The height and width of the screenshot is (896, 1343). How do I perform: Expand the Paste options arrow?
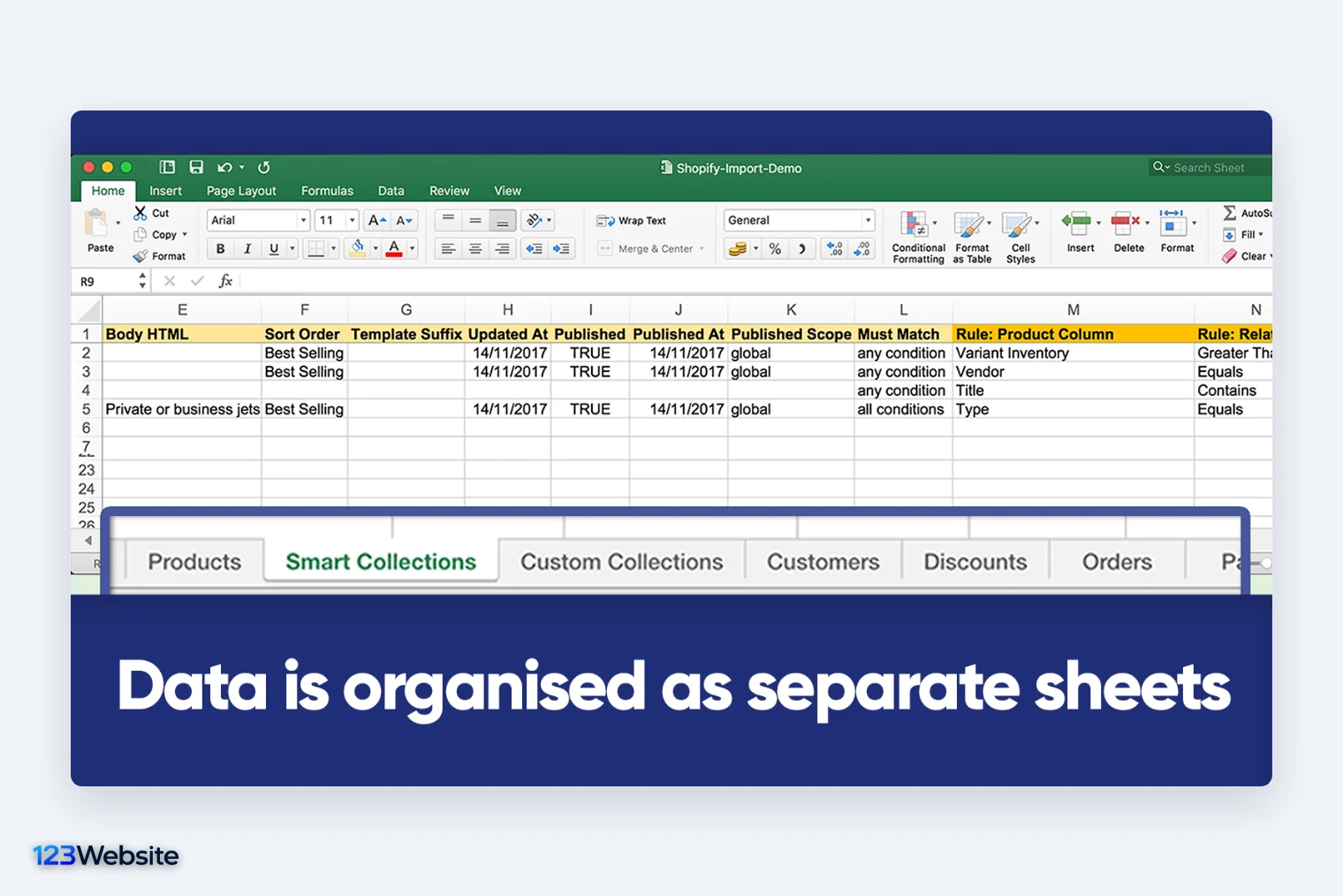coord(118,223)
